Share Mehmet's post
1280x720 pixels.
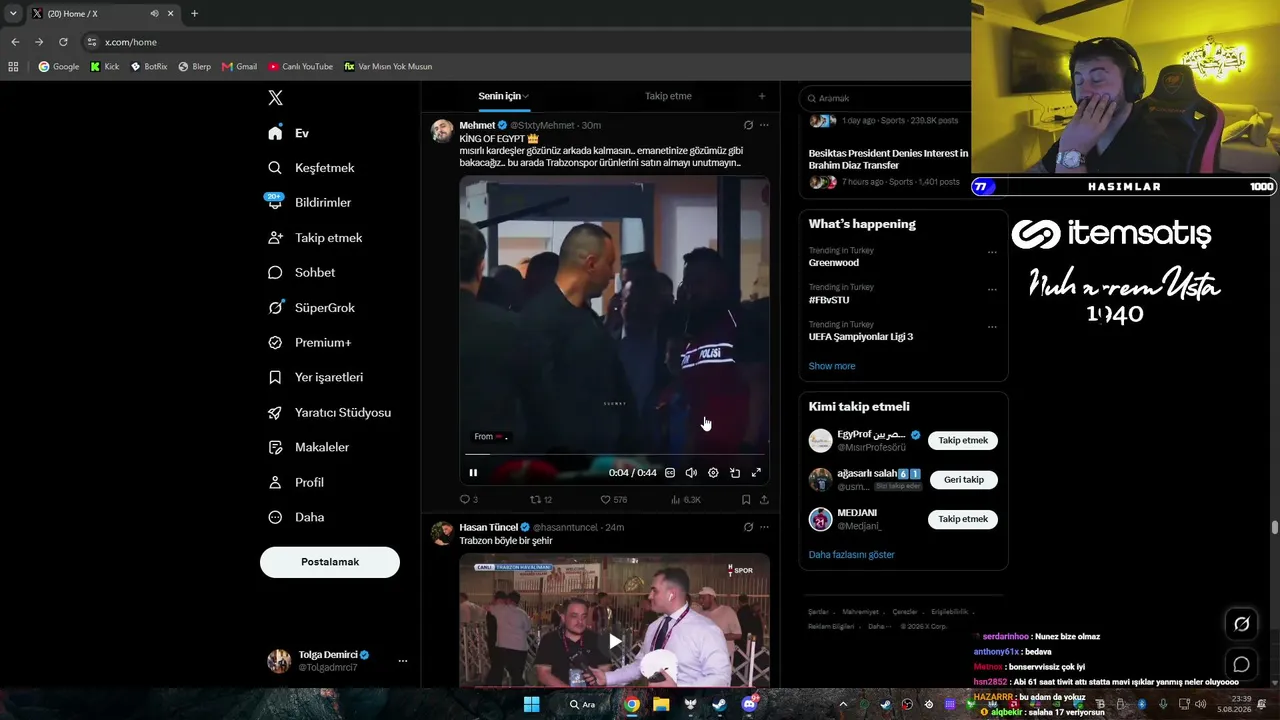point(764,499)
